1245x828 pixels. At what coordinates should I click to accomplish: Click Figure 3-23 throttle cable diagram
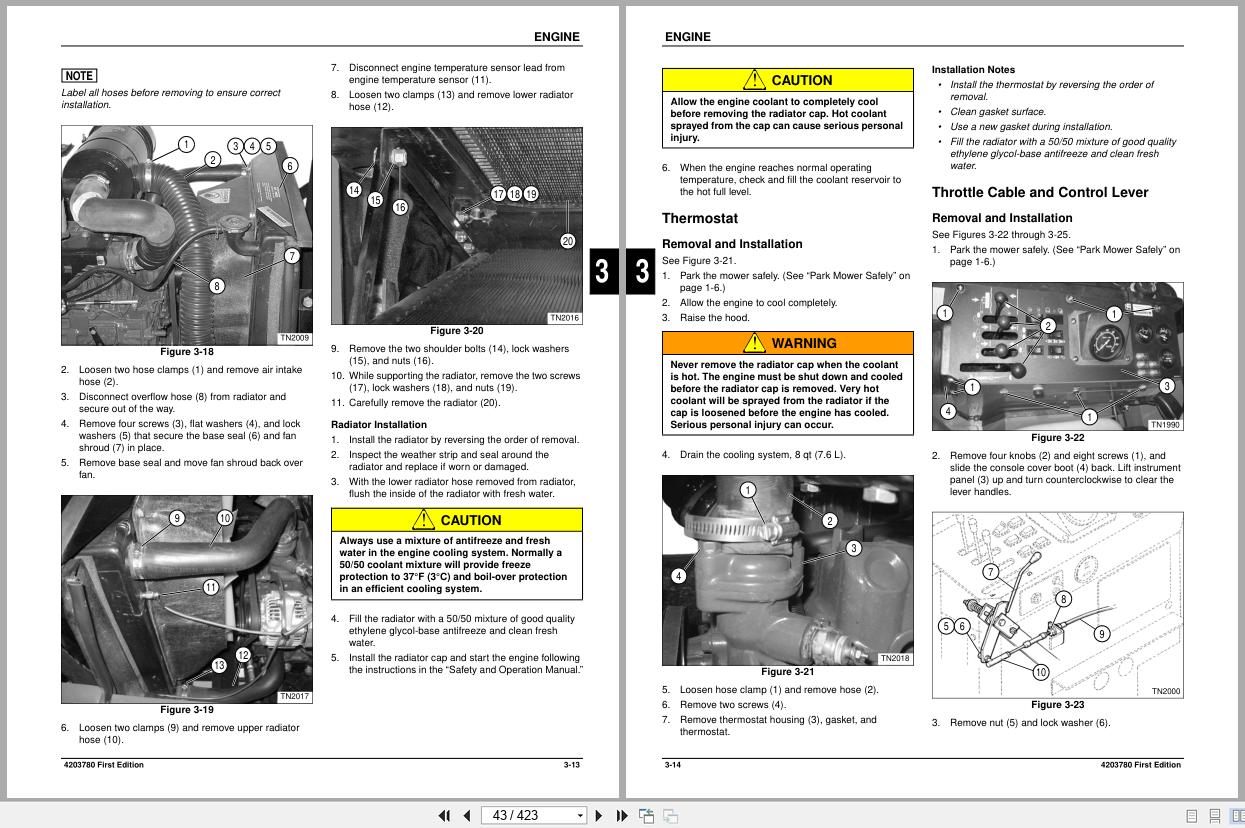(x=1058, y=605)
